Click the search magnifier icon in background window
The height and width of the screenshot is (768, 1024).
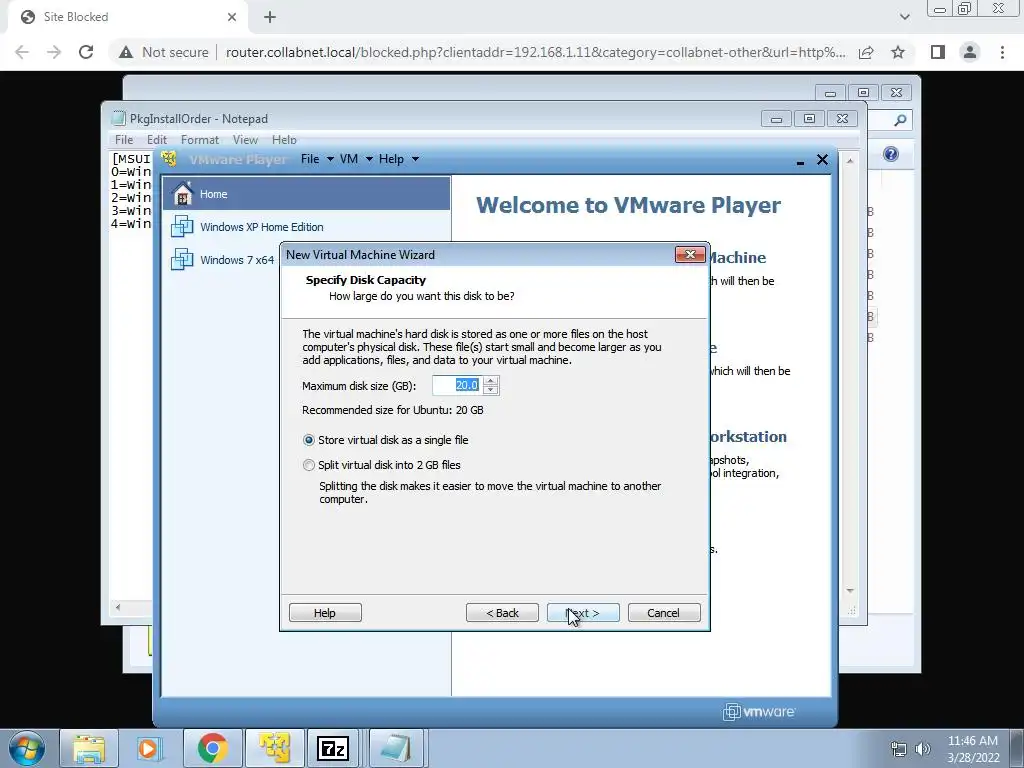point(900,120)
